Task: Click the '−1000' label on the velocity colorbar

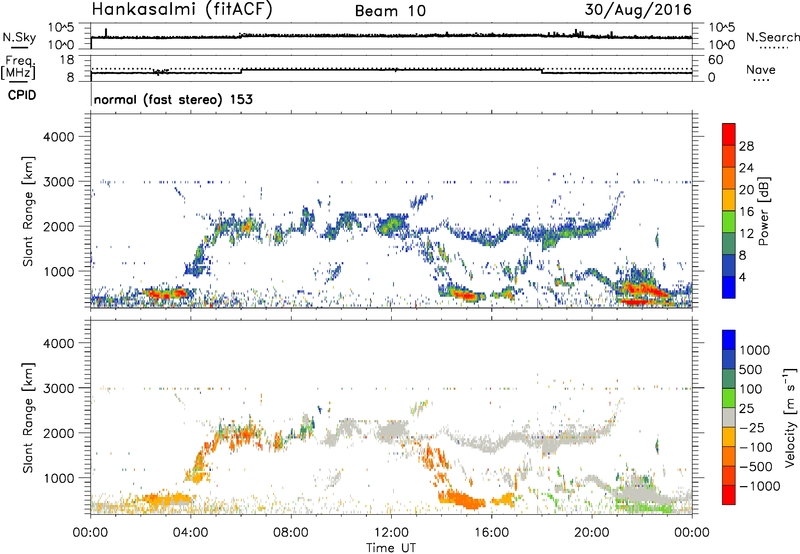Action: [759, 486]
